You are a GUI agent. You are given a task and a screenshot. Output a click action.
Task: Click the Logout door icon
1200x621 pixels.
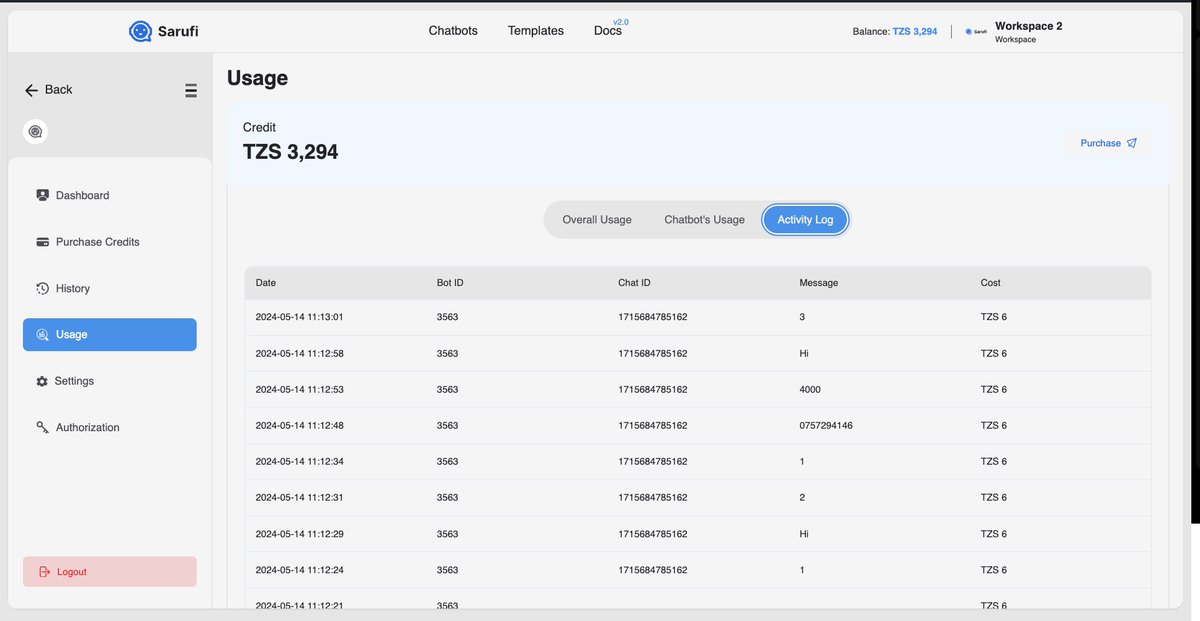pyautogui.click(x=44, y=572)
